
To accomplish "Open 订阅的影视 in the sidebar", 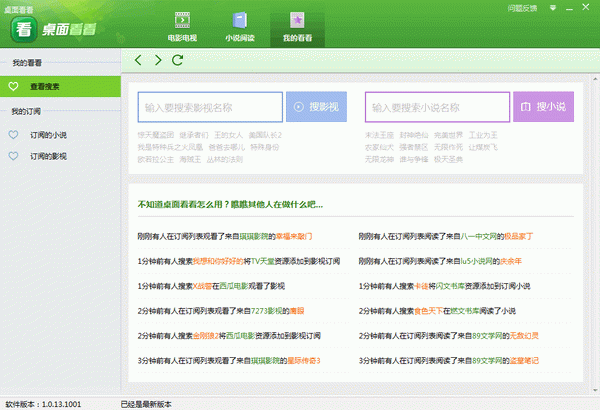I will (48, 156).
